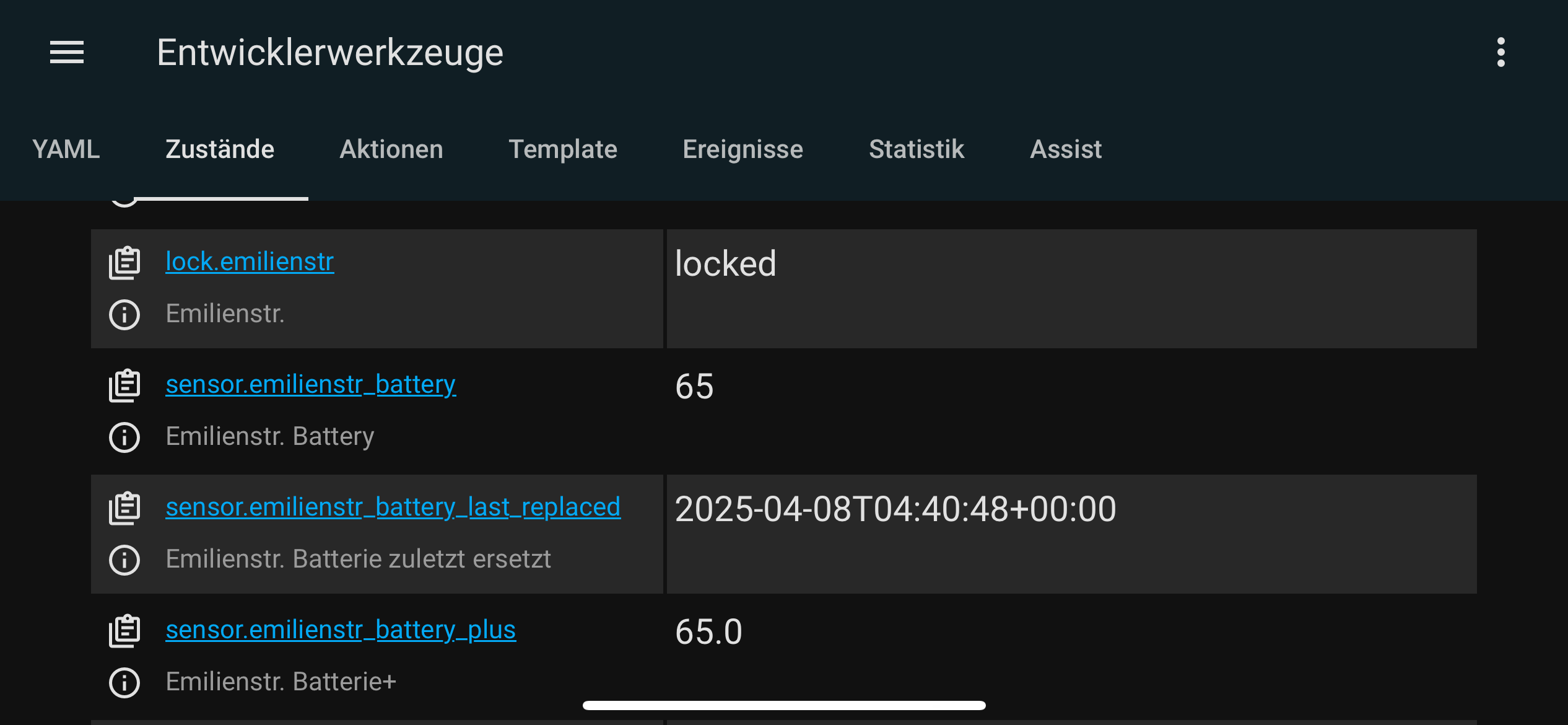The image size is (1568, 725).
Task: Copy the battery_last_replaced entity ID
Action: point(124,508)
